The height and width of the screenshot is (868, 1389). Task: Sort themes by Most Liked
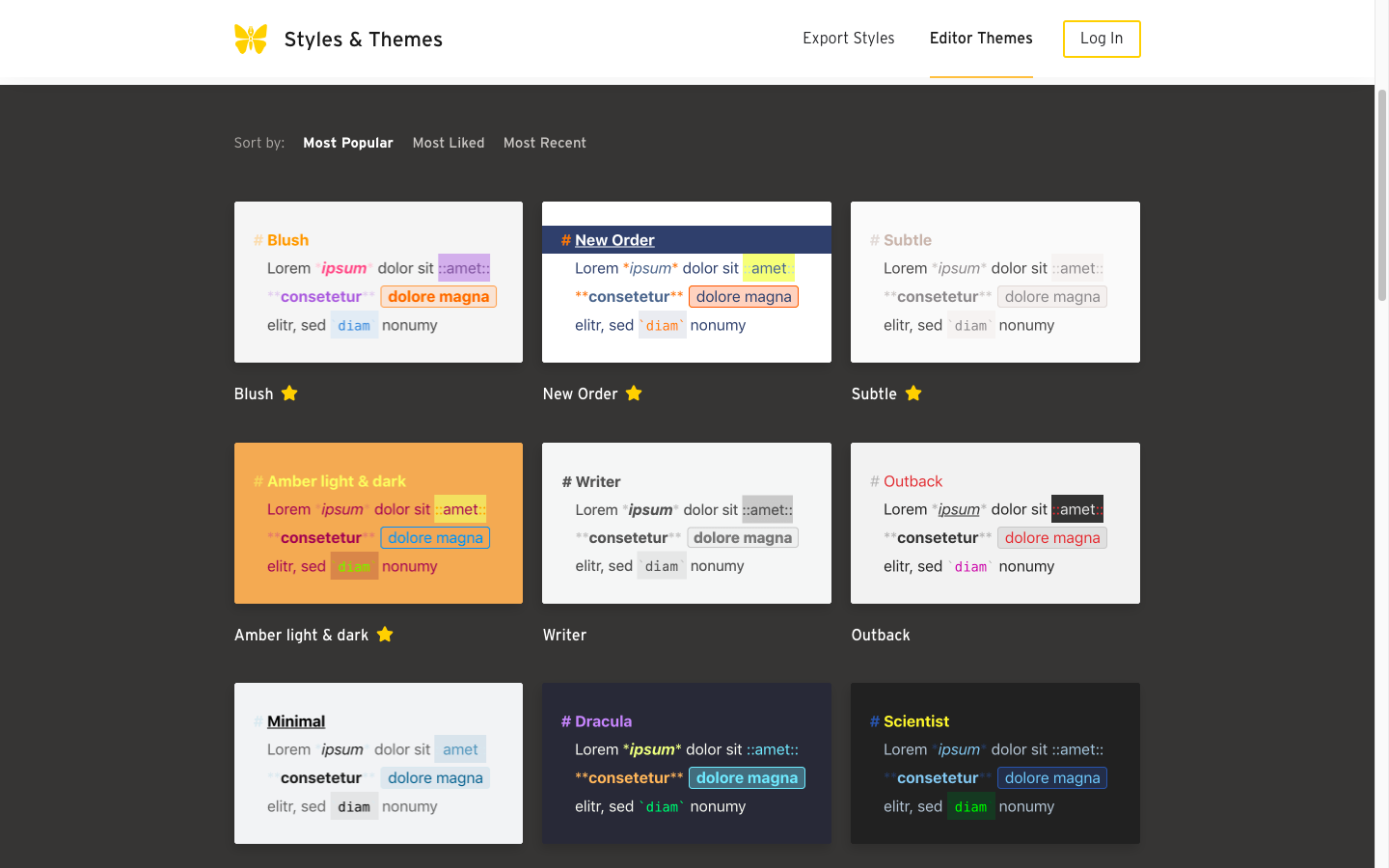(449, 143)
